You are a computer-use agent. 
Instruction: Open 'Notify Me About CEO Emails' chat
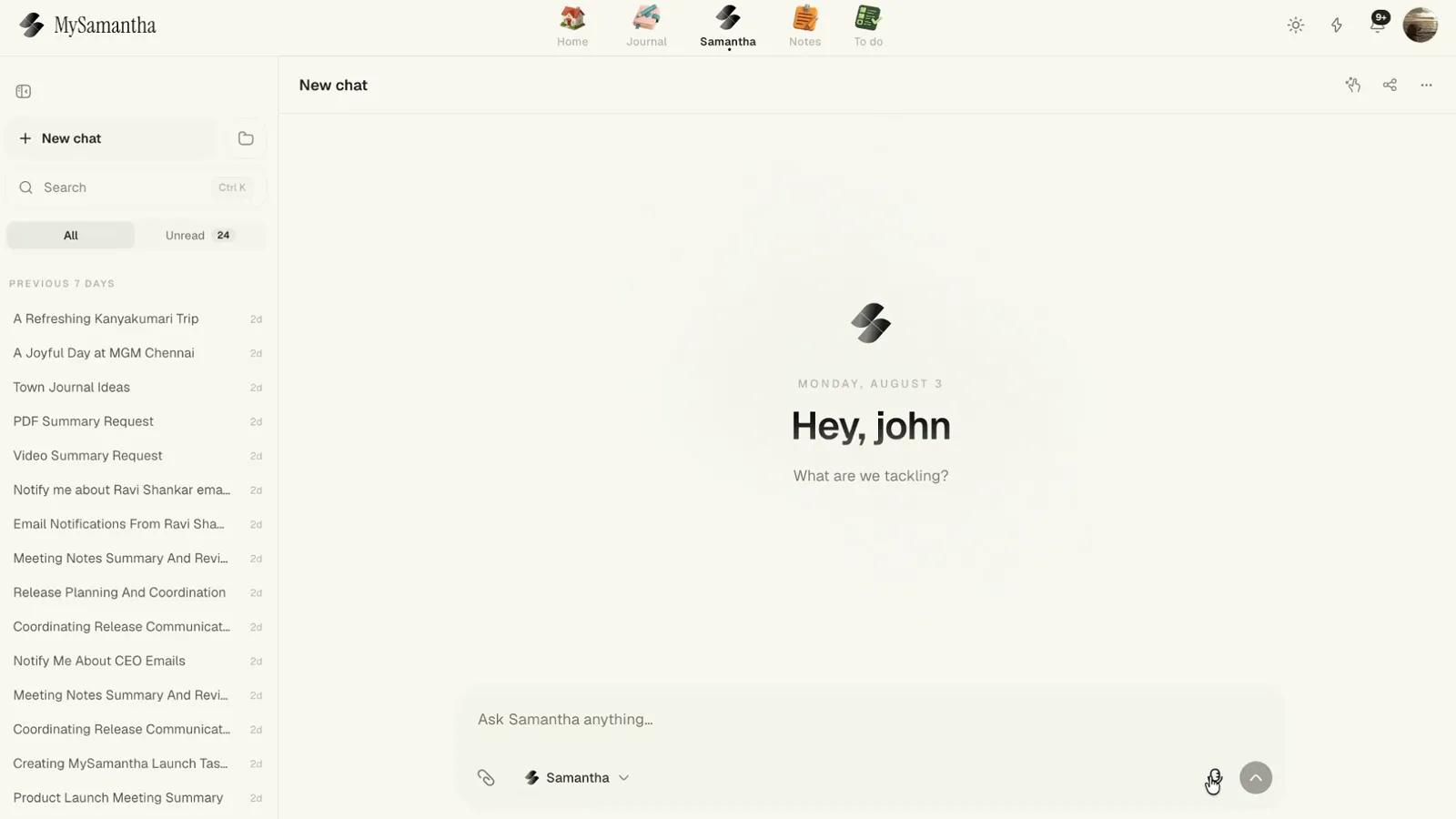click(x=136, y=661)
